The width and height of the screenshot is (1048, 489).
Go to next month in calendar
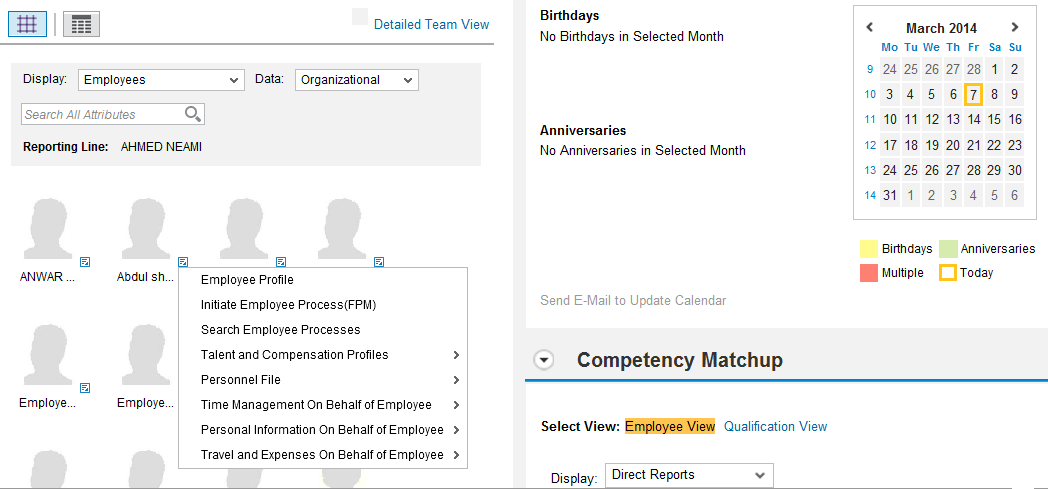pyautogui.click(x=1015, y=28)
